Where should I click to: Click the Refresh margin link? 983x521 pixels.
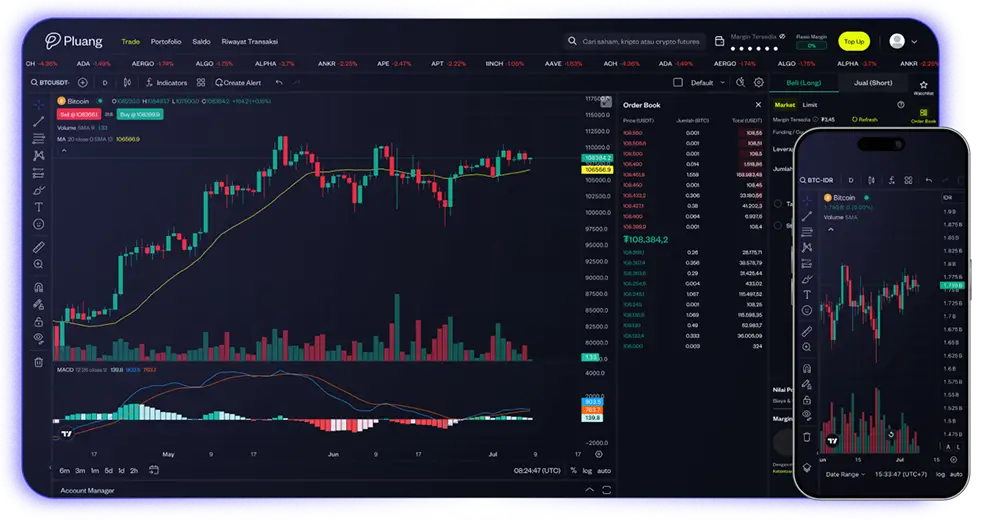[865, 119]
